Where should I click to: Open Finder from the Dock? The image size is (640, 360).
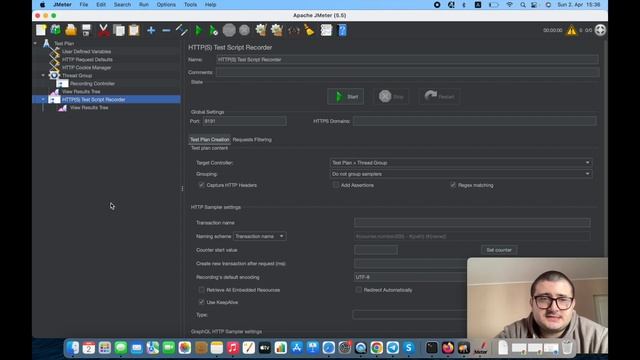coord(73,348)
